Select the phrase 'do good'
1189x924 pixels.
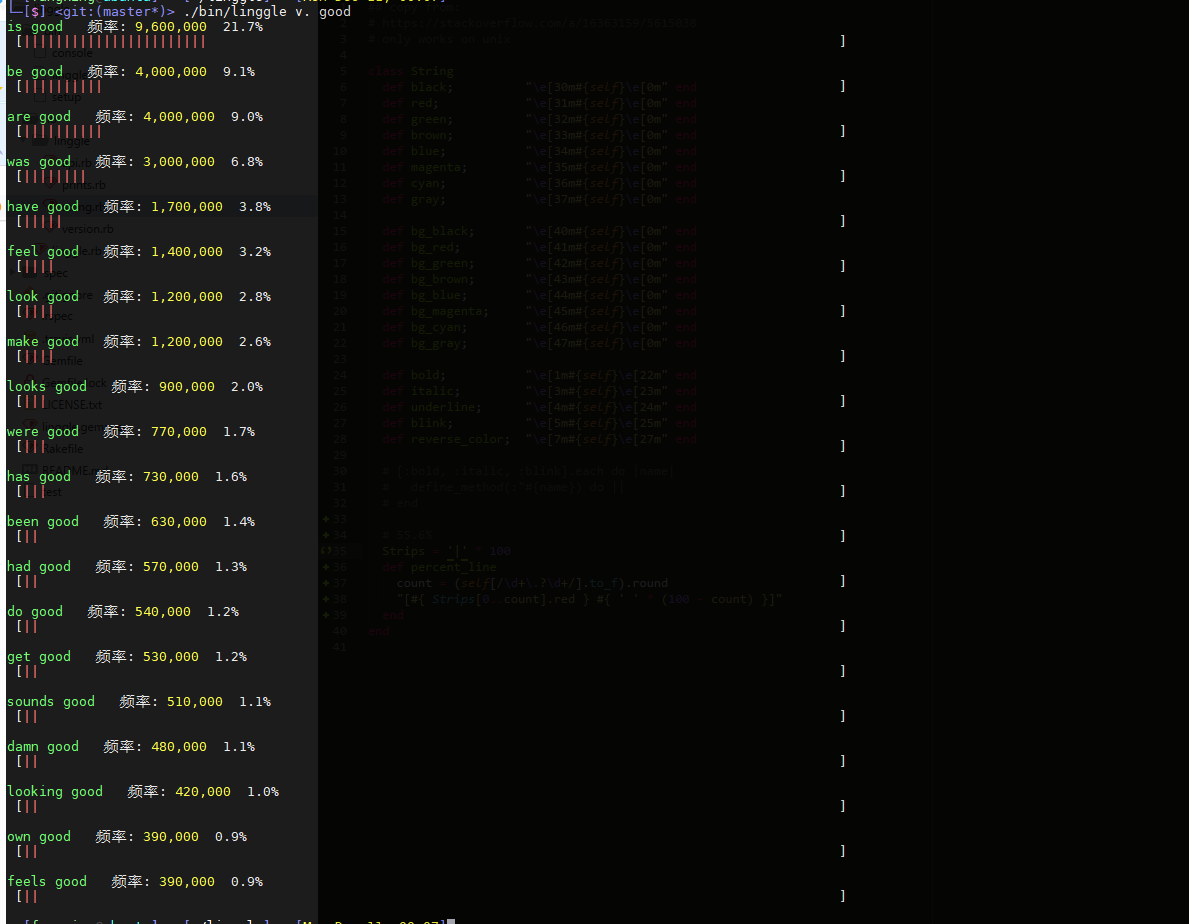[35, 612]
